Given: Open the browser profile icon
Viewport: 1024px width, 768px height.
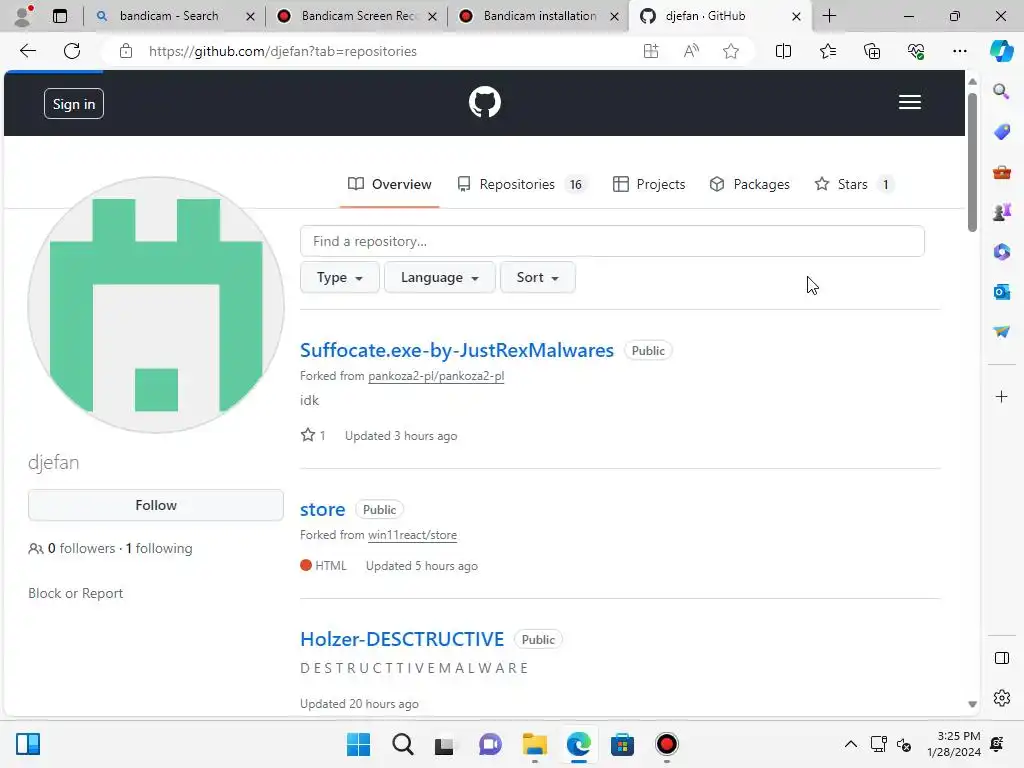Looking at the screenshot, I should [23, 16].
